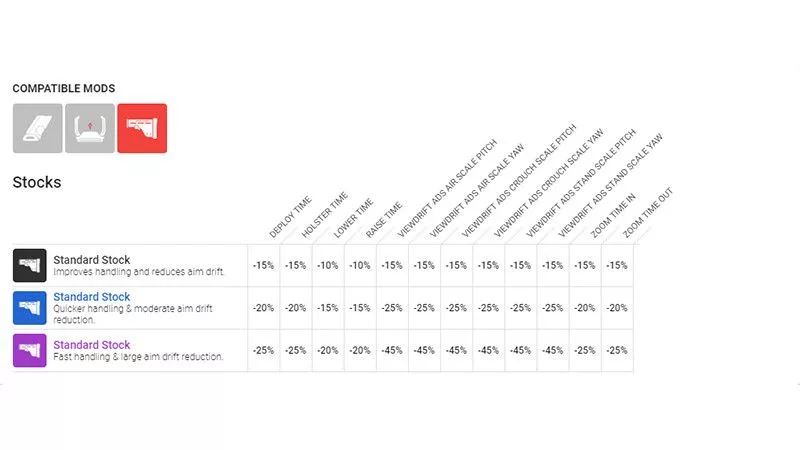
Task: Click Deploy Time -15% cell in first row
Action: click(264, 265)
